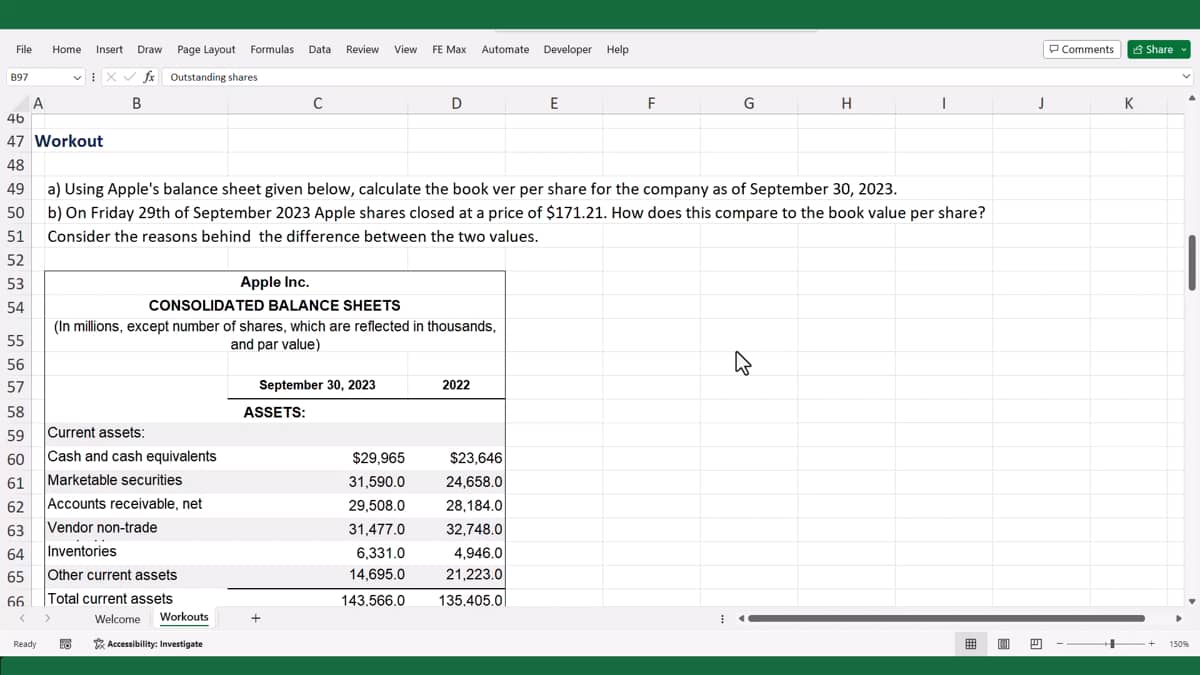Select the September 30, 2023 header cell
Image resolution: width=1200 pixels, height=675 pixels.
point(317,385)
